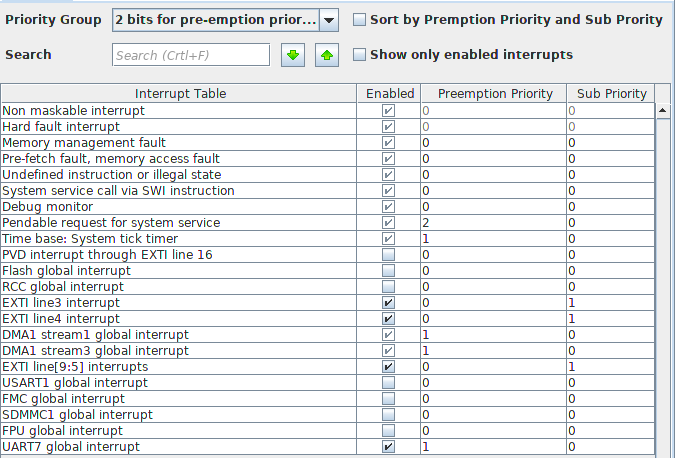This screenshot has height=458, width=675.
Task: Click the green up arrow search-previous icon
Action: coord(327,55)
